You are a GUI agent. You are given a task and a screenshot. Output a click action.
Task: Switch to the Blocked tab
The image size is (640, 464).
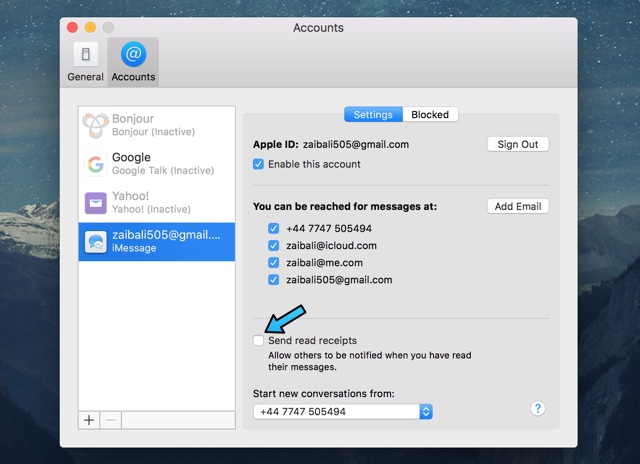click(430, 115)
